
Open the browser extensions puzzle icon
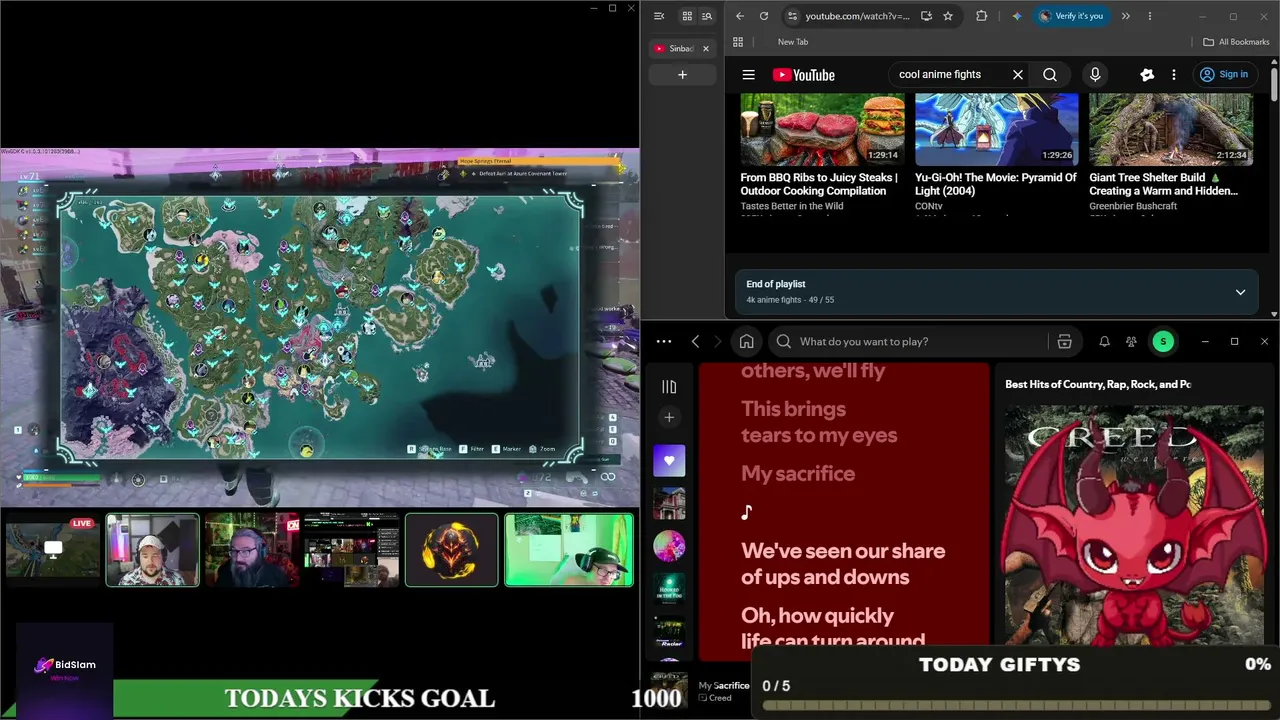[981, 16]
